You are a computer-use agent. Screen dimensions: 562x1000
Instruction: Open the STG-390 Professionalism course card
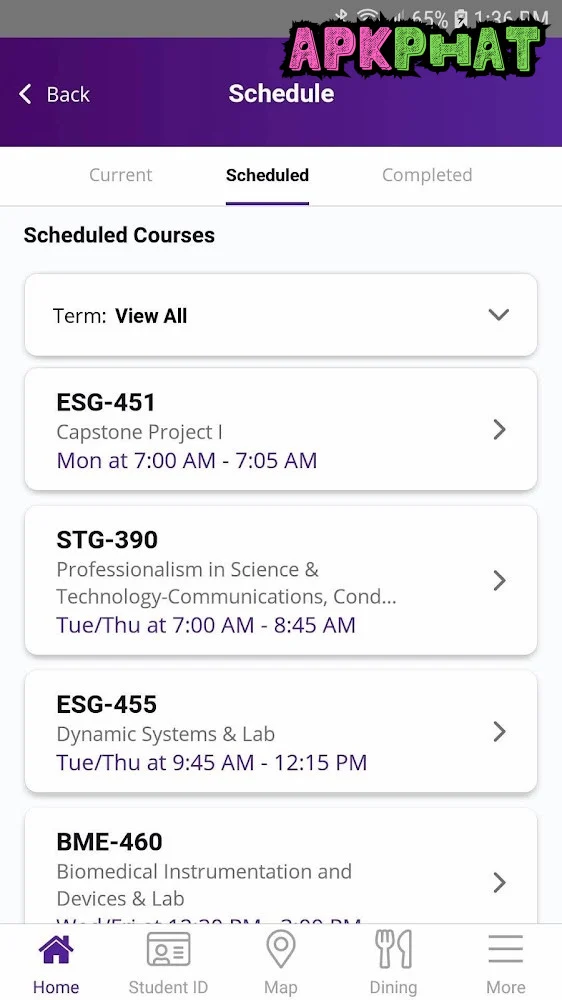pyautogui.click(x=281, y=580)
